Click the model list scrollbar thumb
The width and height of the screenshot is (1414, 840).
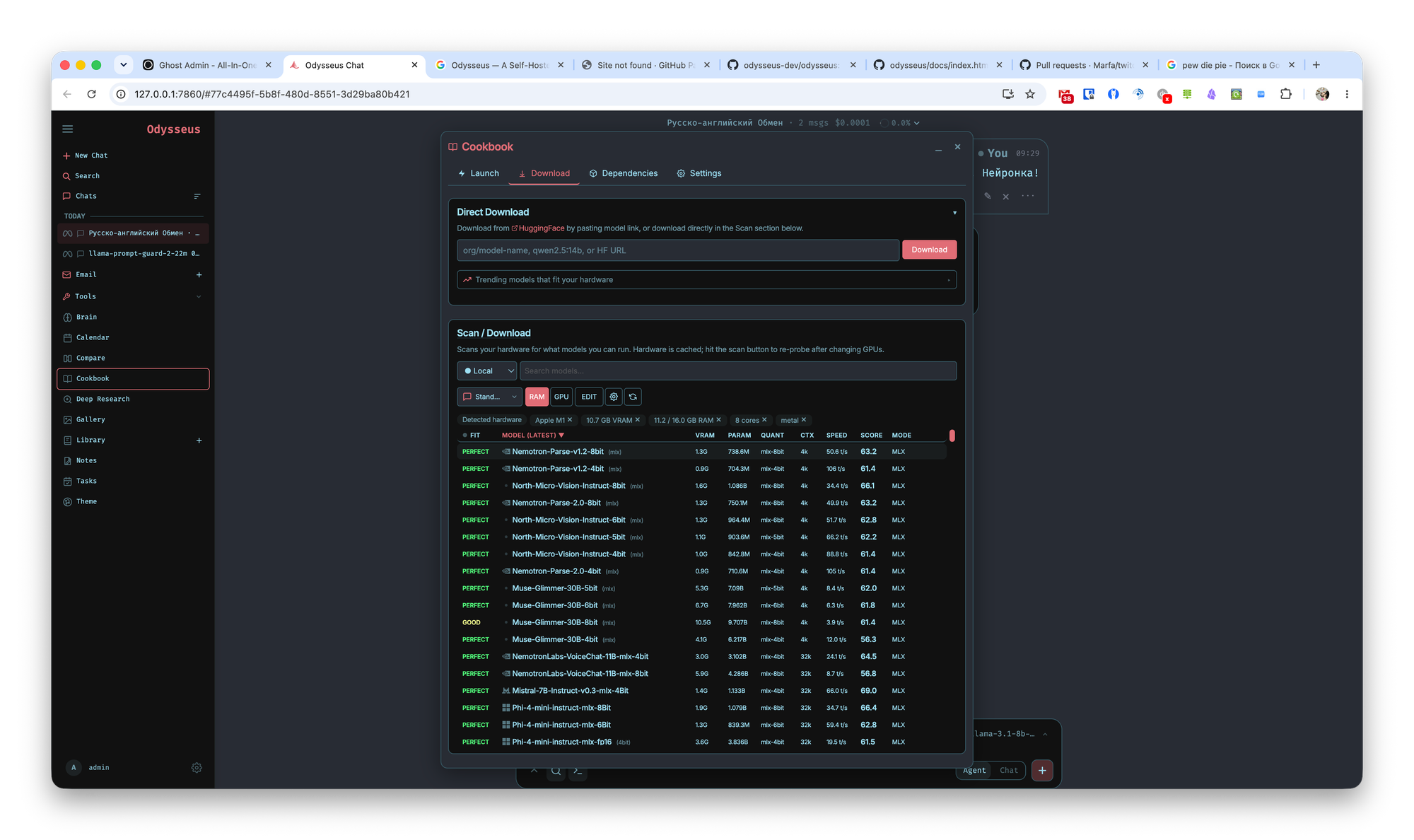point(952,436)
